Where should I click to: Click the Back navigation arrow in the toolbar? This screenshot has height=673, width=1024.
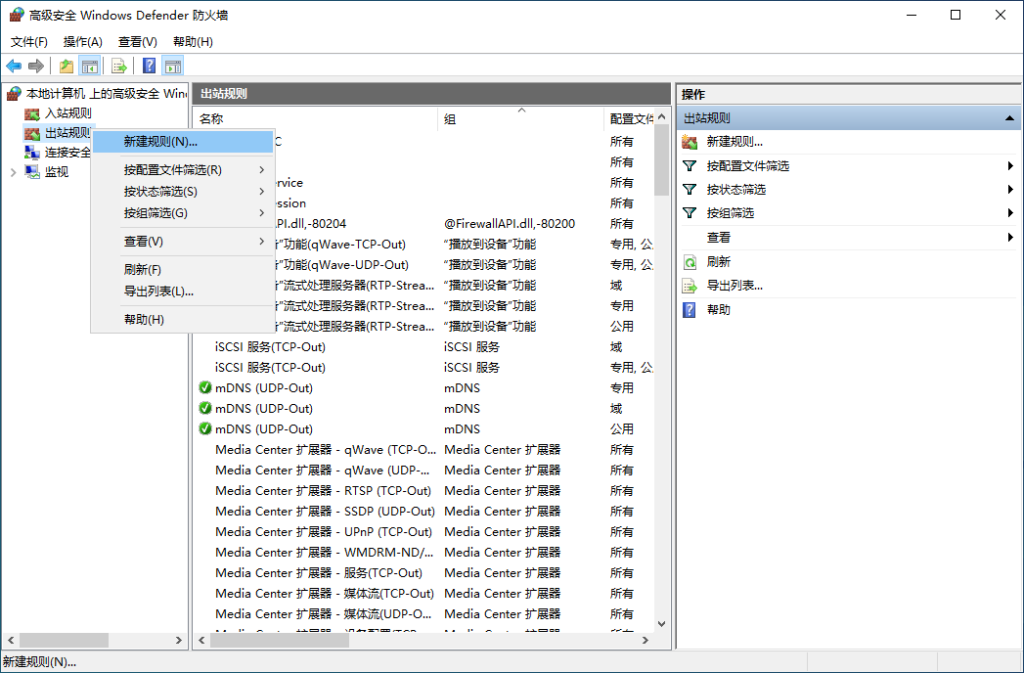(x=14, y=65)
